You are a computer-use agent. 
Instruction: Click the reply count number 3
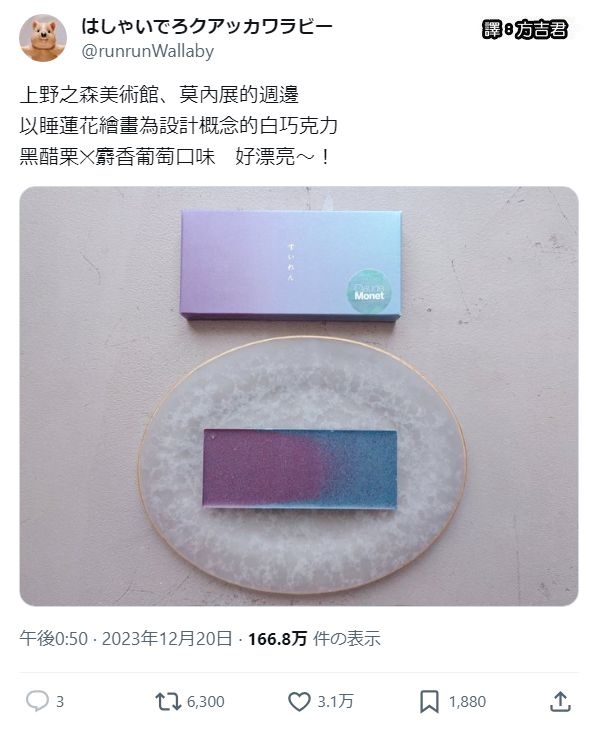tap(60, 702)
